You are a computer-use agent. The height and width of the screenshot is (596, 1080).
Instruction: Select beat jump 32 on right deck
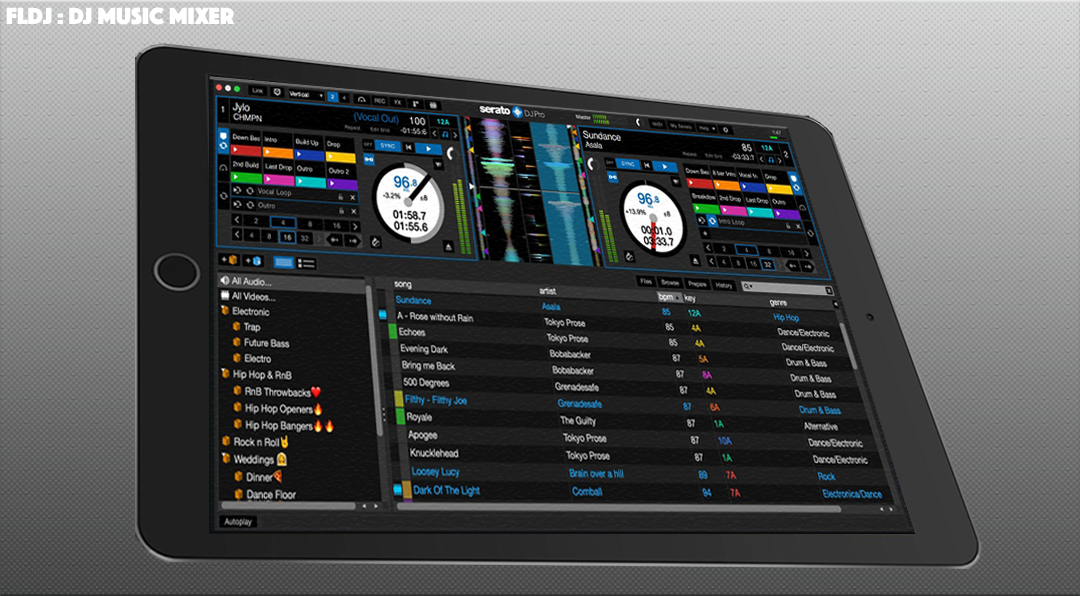click(768, 264)
